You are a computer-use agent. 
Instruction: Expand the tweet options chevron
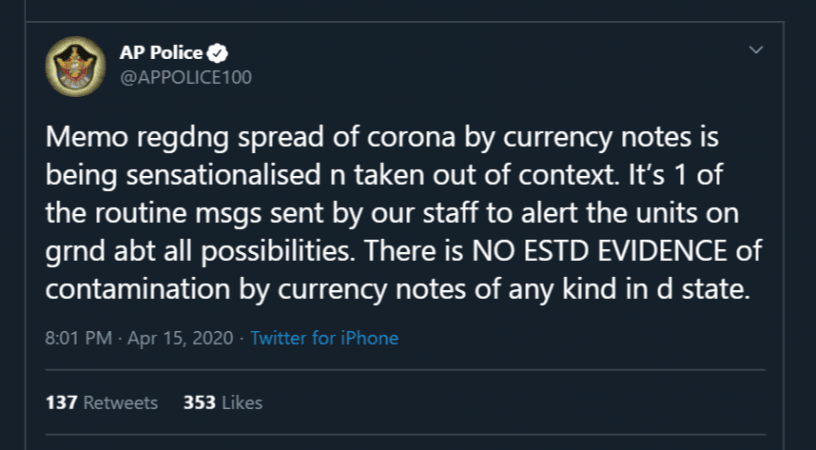click(755, 50)
